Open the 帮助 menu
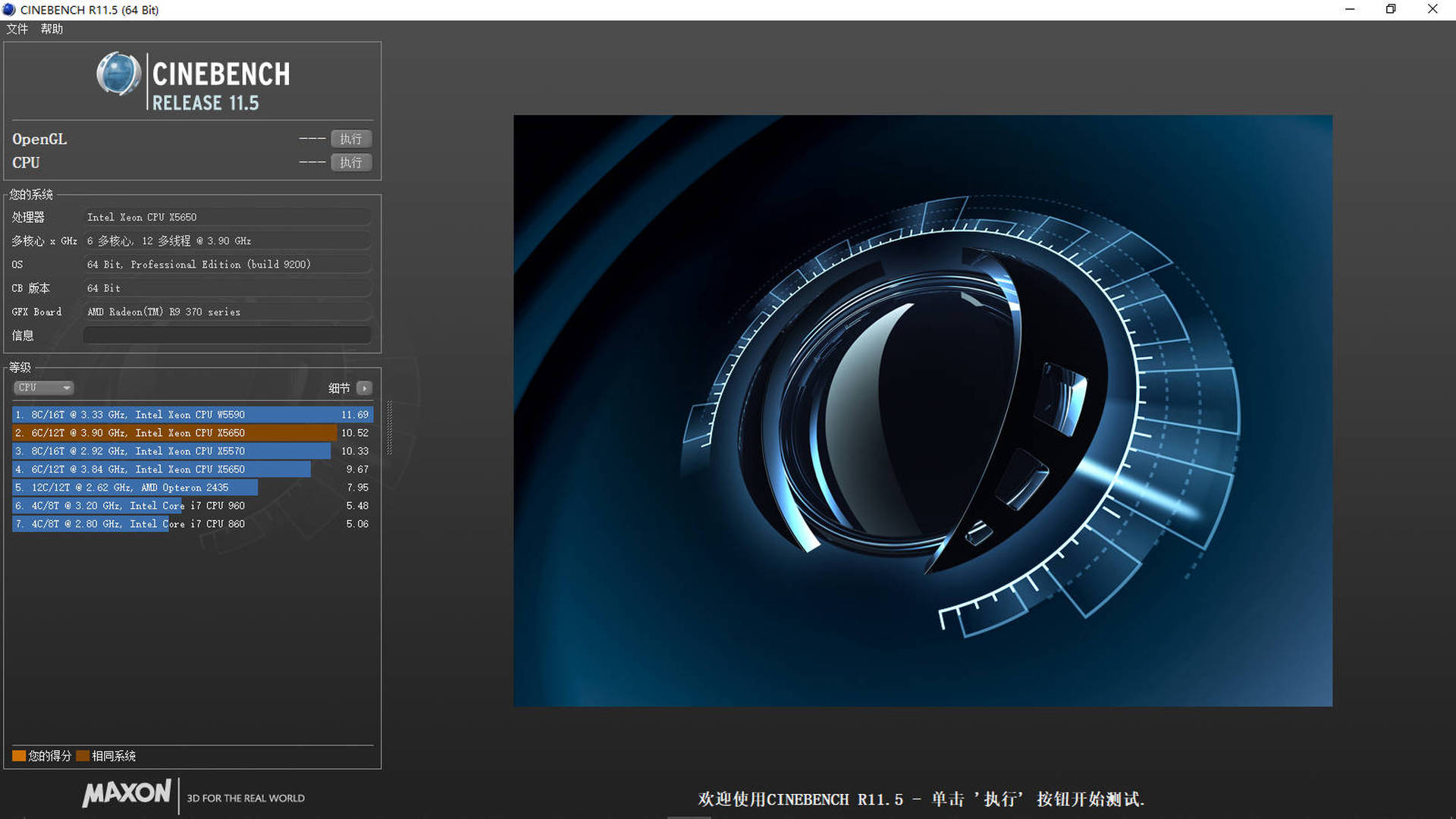Screen dimensions: 1456x819 pyautogui.click(x=52, y=29)
